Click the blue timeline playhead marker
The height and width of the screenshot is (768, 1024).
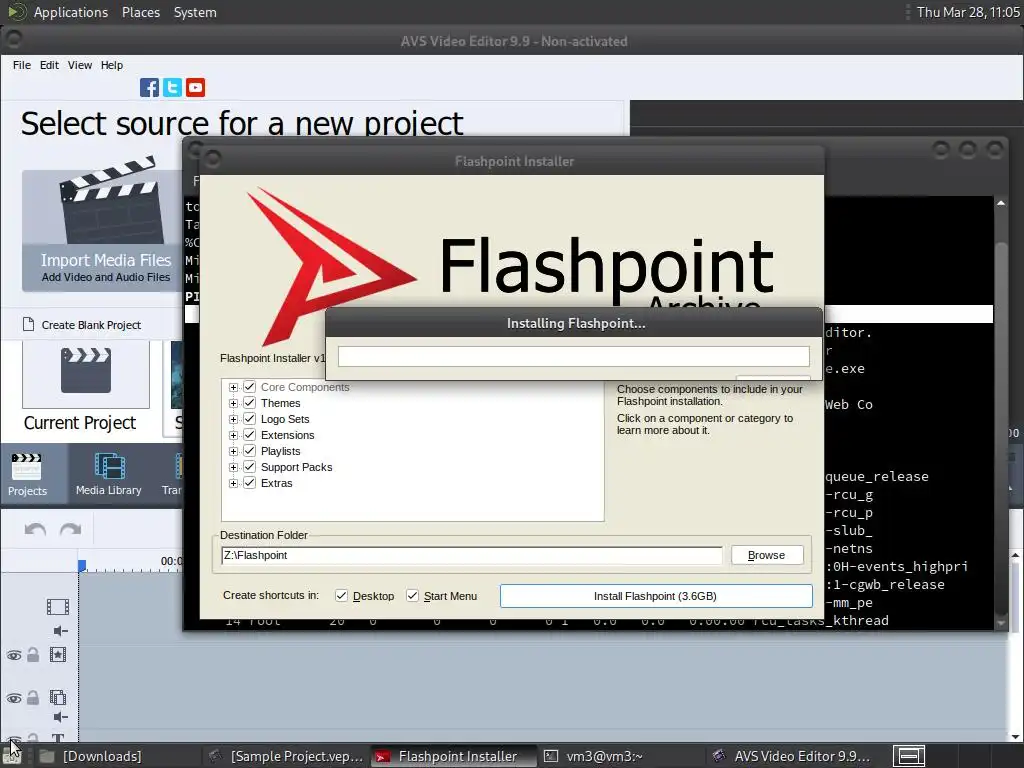[82, 565]
